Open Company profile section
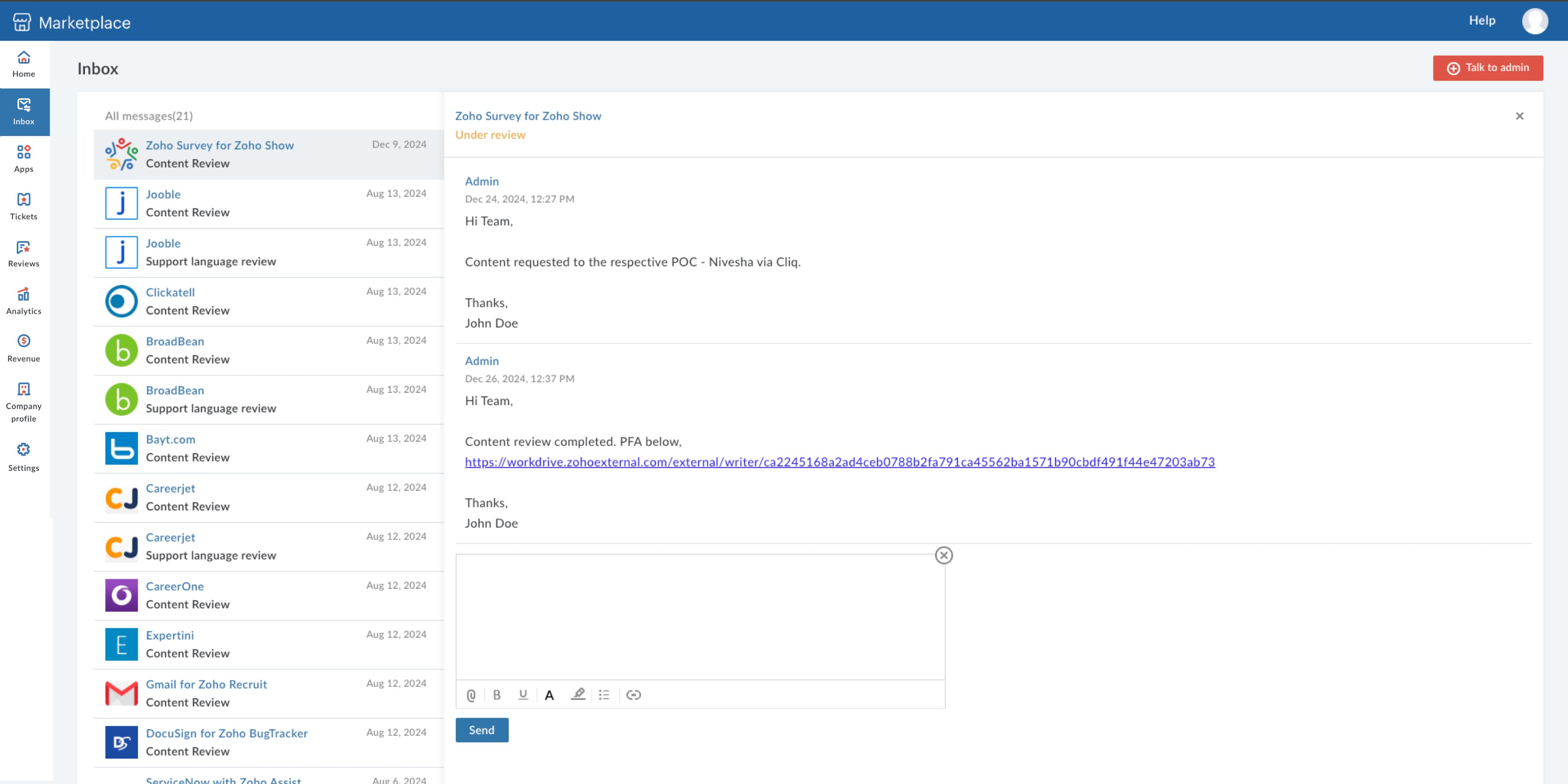This screenshot has height=784, width=1568. click(x=24, y=402)
